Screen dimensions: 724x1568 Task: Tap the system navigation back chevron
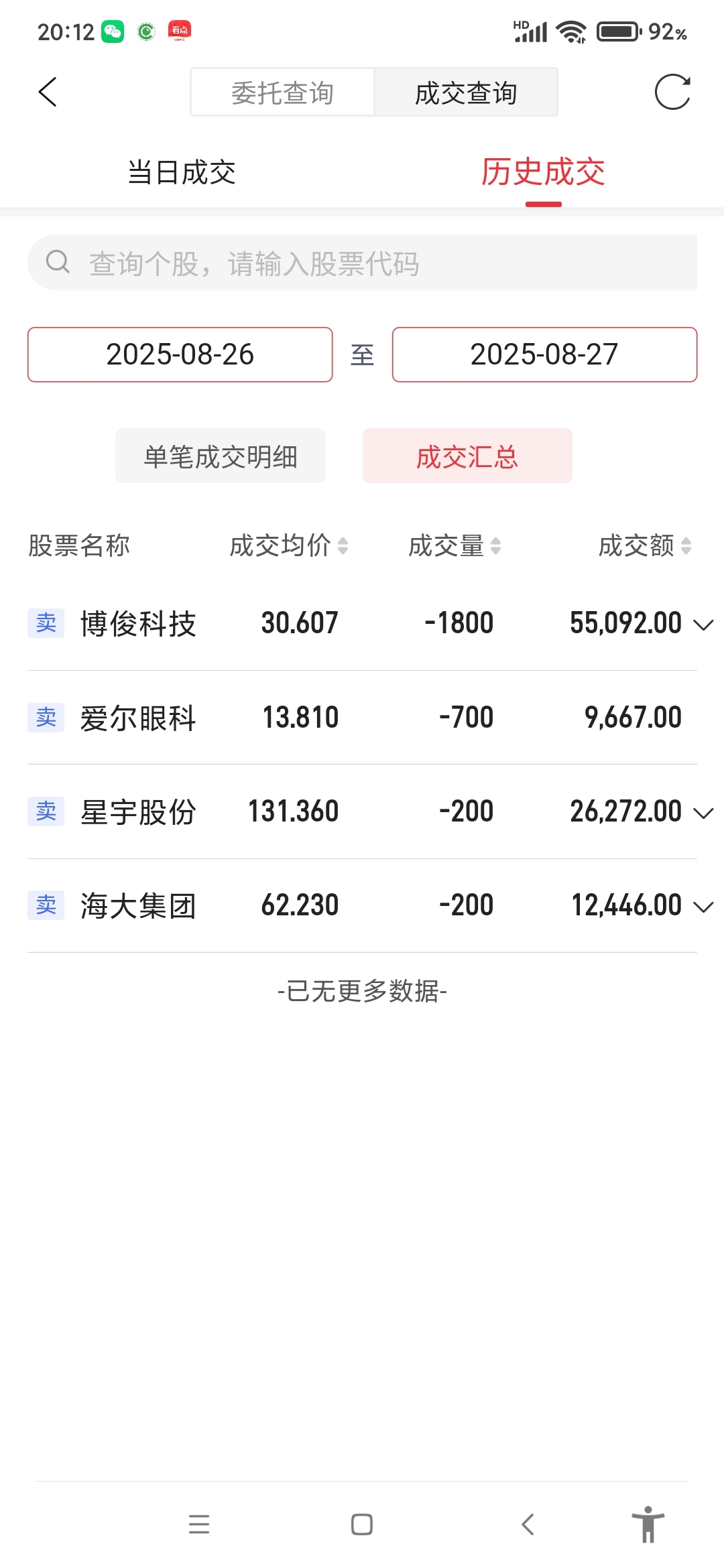528,1524
